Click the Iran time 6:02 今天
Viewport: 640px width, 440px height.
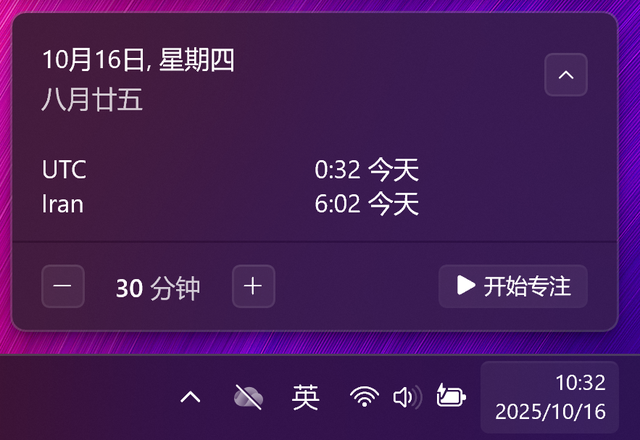coord(367,204)
